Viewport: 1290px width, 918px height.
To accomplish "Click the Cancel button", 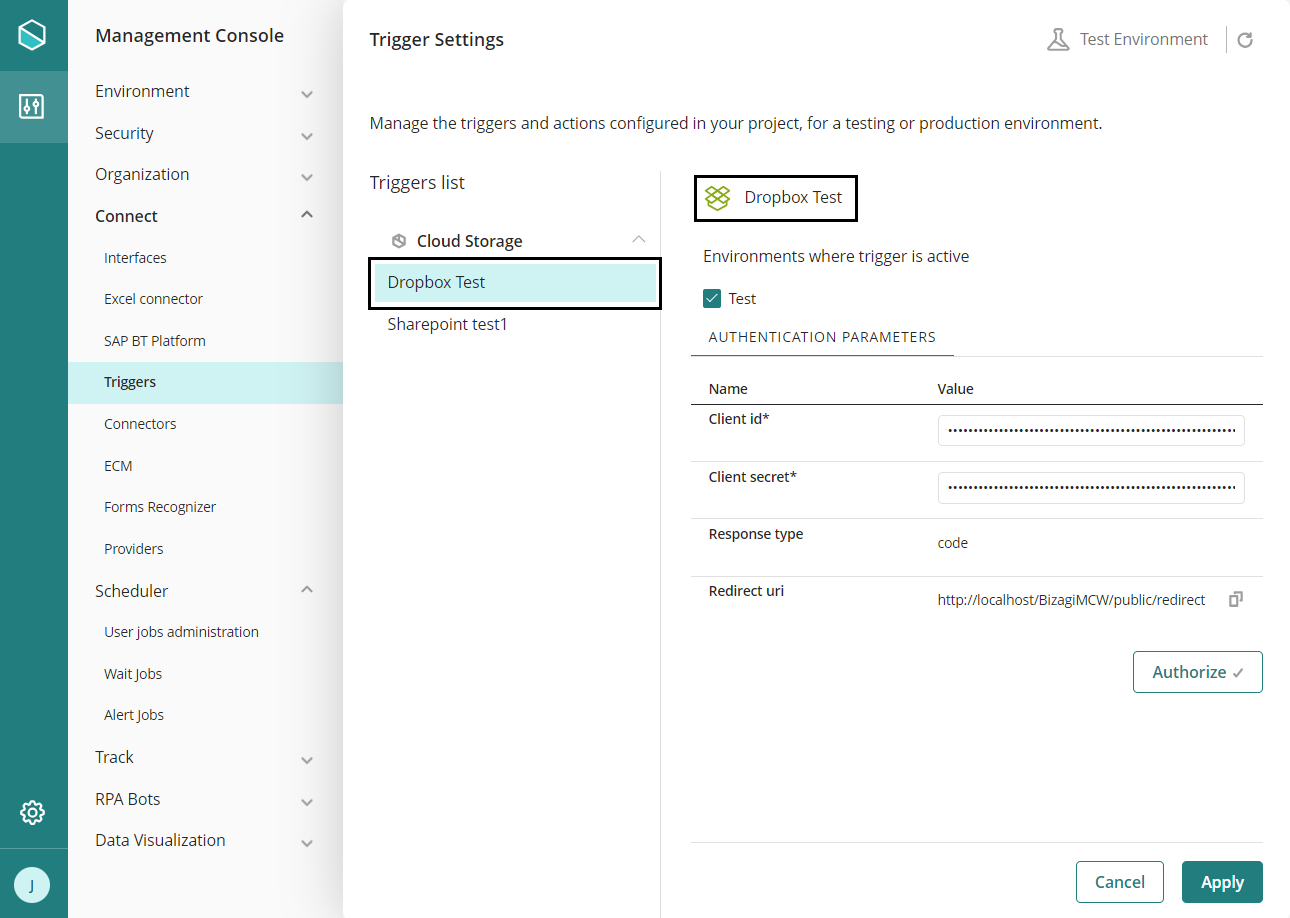I will [x=1120, y=882].
